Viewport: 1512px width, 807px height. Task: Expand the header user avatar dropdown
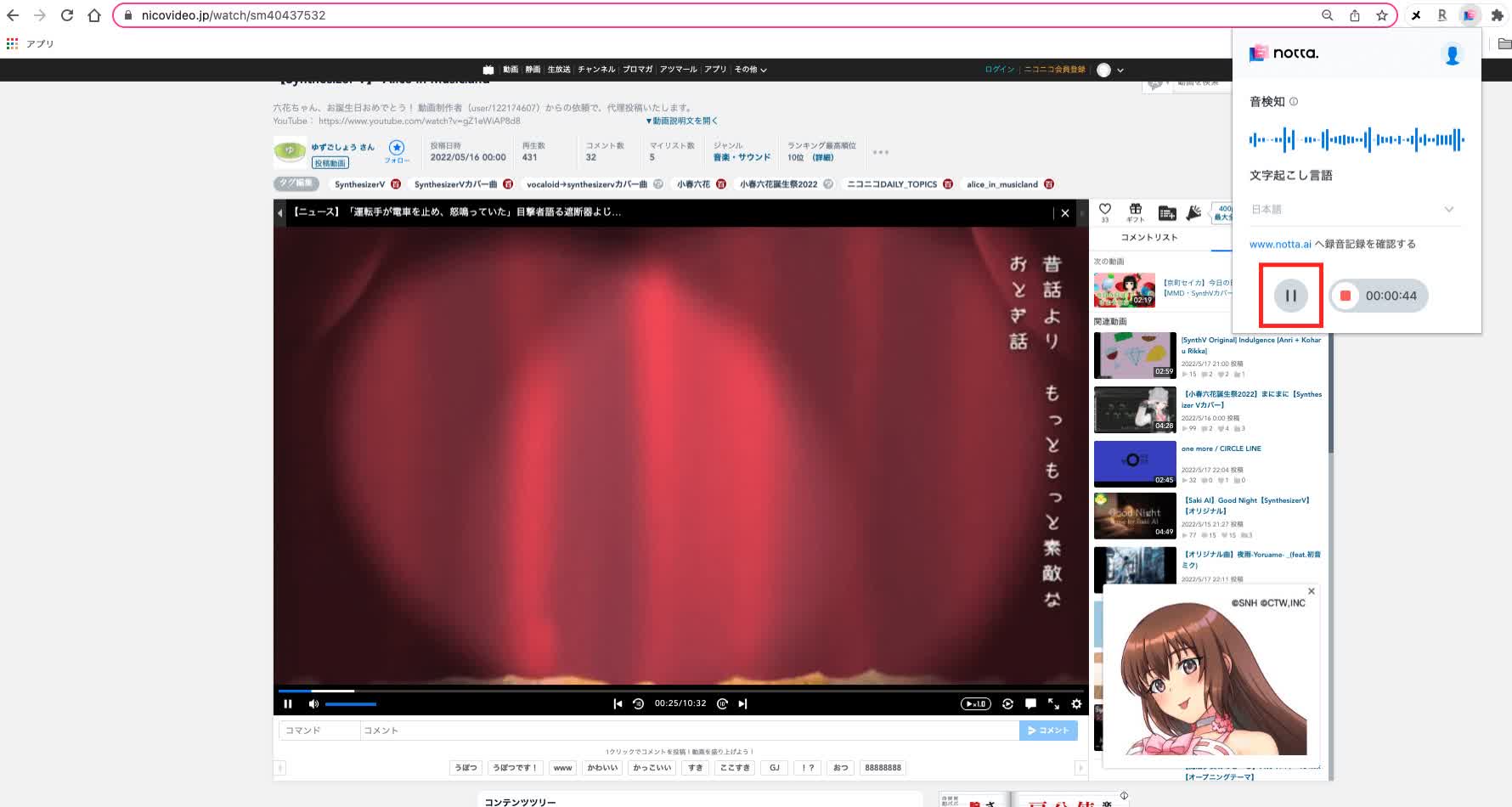[1109, 71]
